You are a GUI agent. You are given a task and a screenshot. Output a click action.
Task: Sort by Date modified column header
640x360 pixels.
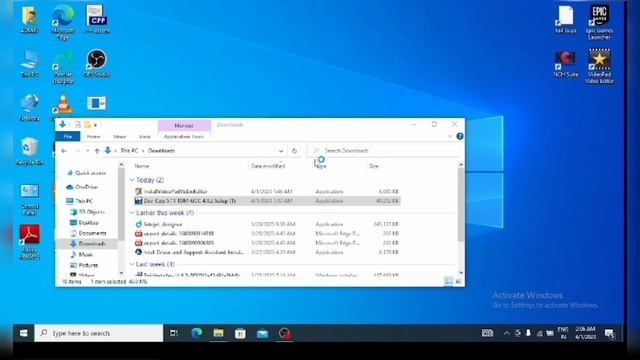tap(268, 166)
